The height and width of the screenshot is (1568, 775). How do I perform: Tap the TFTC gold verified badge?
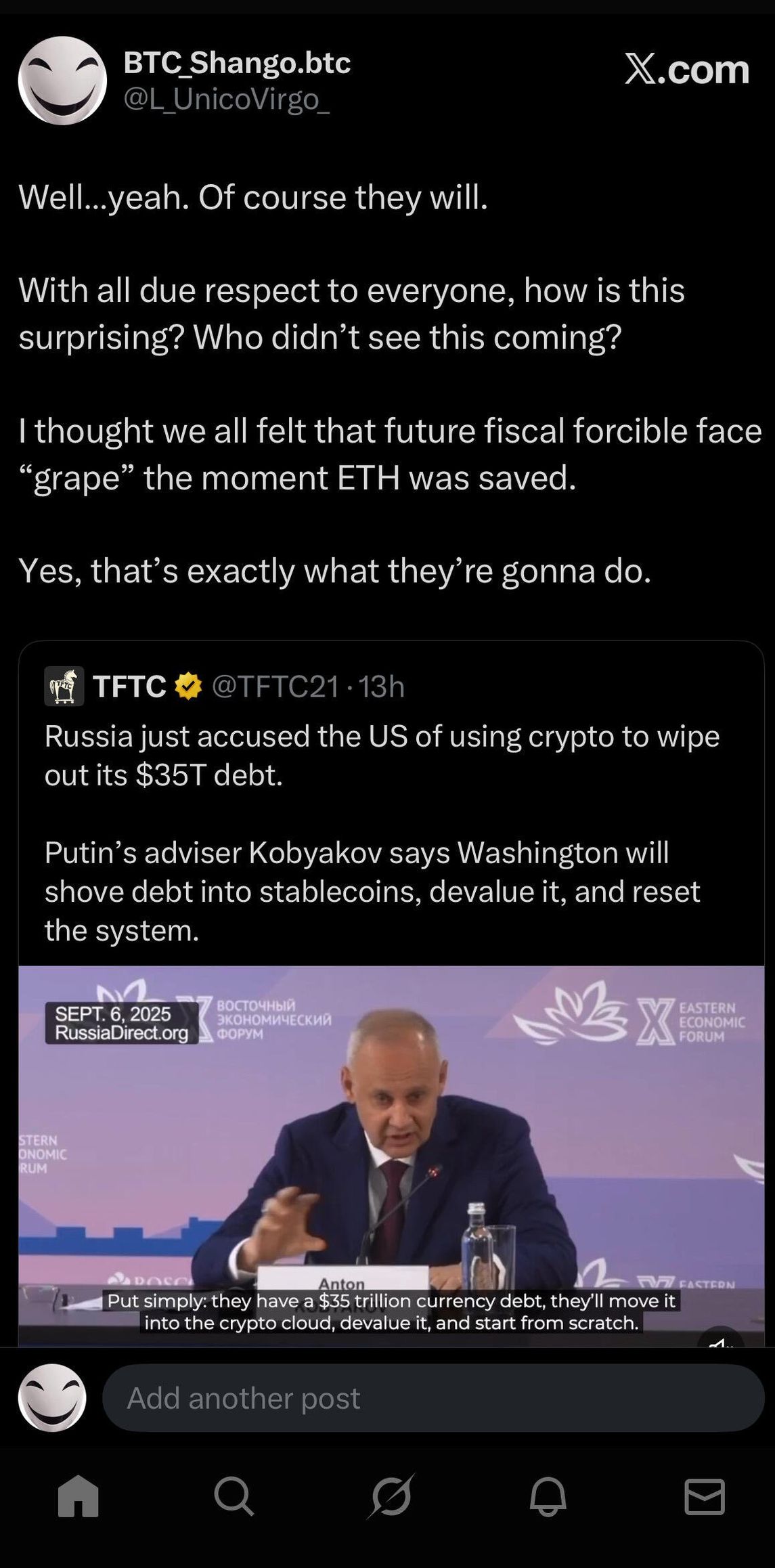point(189,686)
